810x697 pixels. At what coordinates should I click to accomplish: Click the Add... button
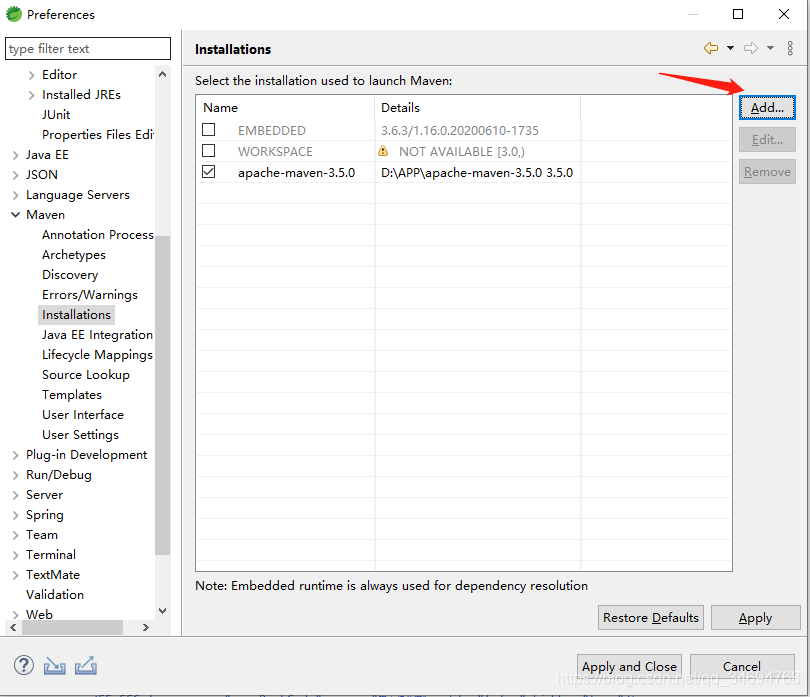[767, 107]
